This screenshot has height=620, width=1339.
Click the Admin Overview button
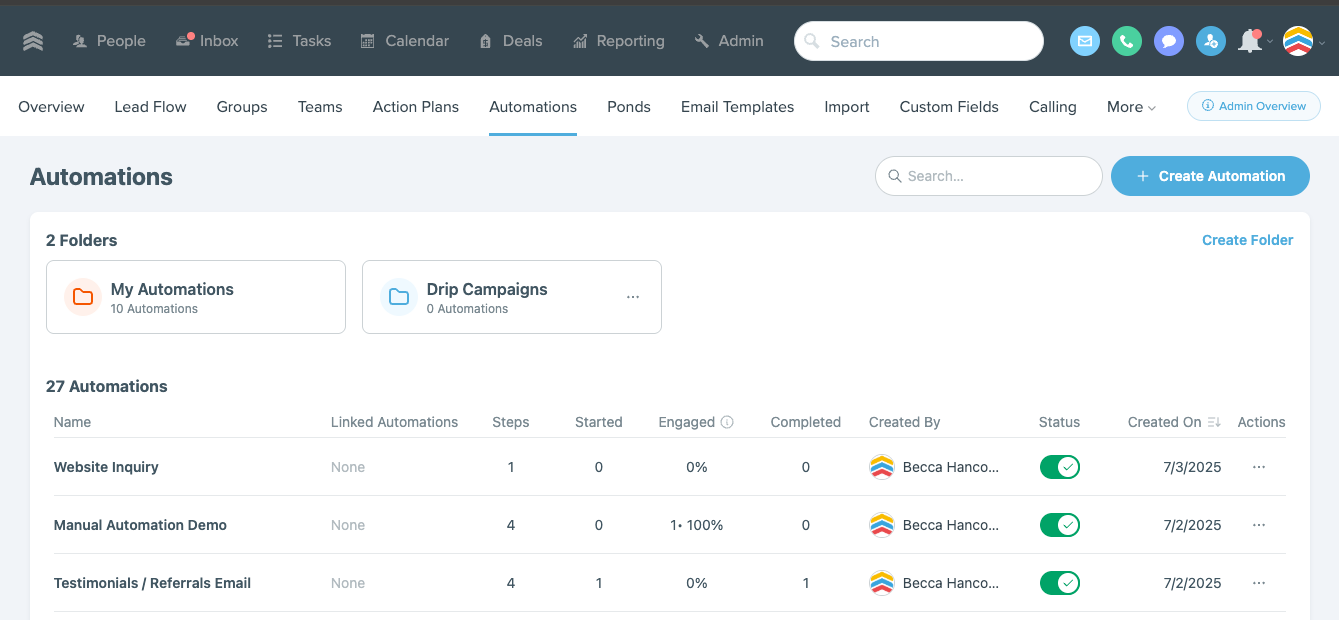pos(1254,106)
